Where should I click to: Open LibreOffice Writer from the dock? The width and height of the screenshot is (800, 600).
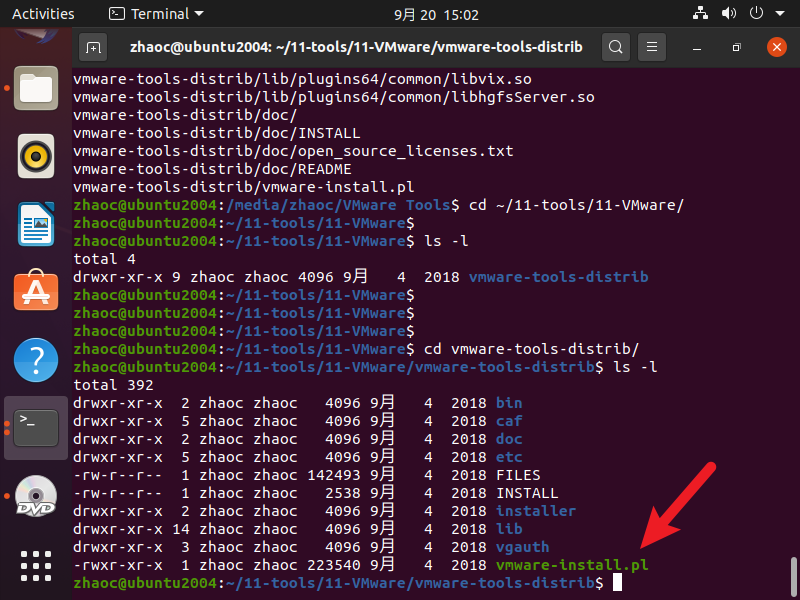click(x=36, y=224)
